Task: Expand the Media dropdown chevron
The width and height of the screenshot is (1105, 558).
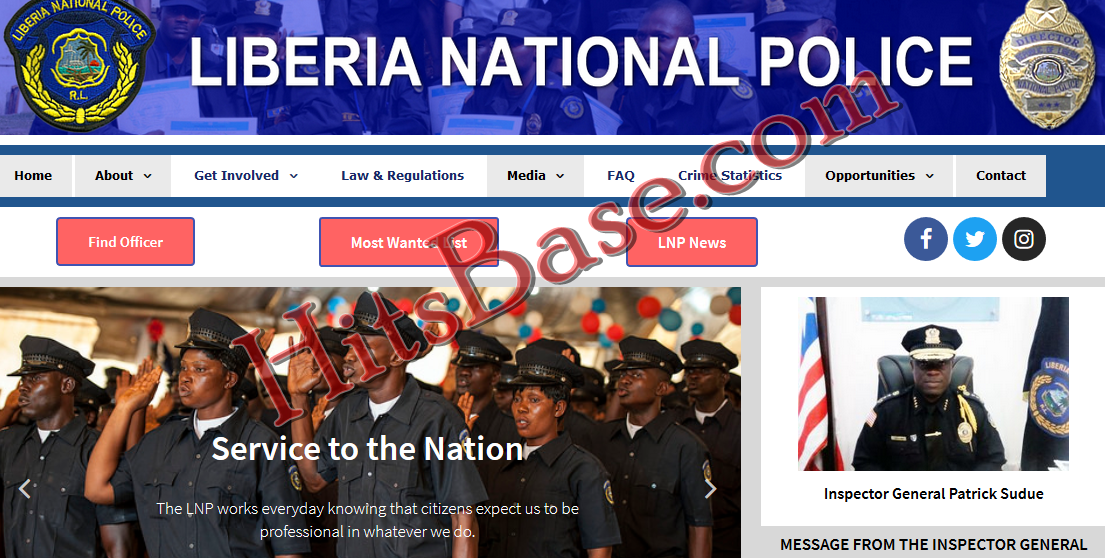Action: pyautogui.click(x=560, y=176)
